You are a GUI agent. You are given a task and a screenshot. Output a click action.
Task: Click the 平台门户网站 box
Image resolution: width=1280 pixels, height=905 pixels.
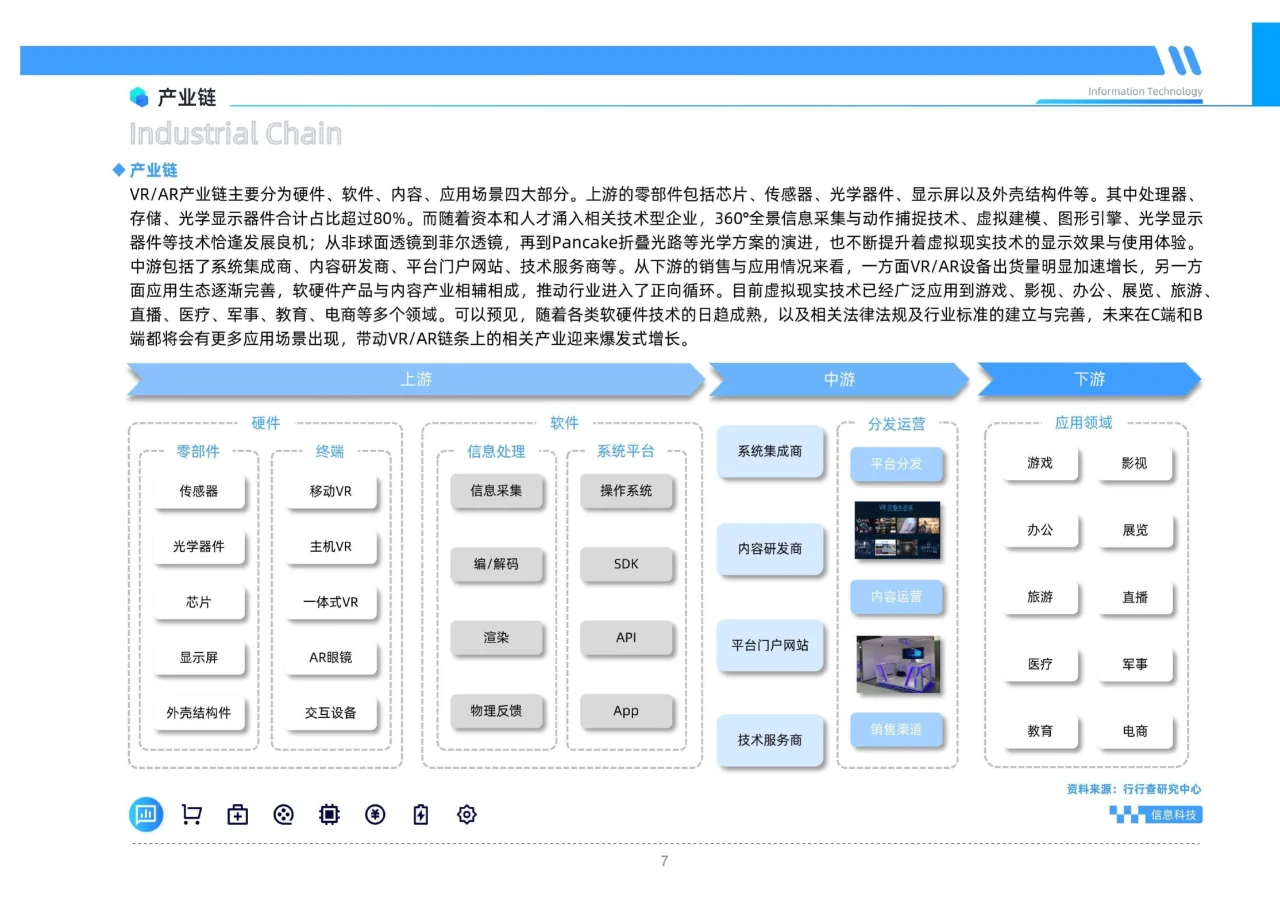pos(770,645)
